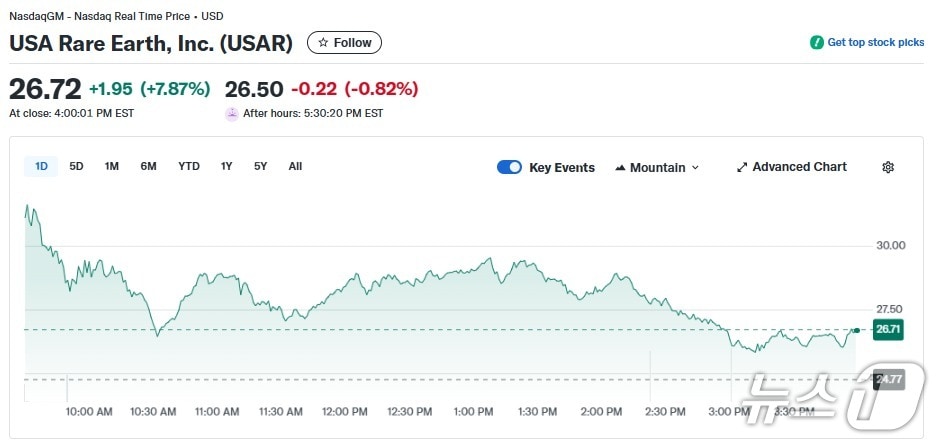Show the 6M price history
Image resolution: width=939 pixels, height=444 pixels.
click(148, 166)
